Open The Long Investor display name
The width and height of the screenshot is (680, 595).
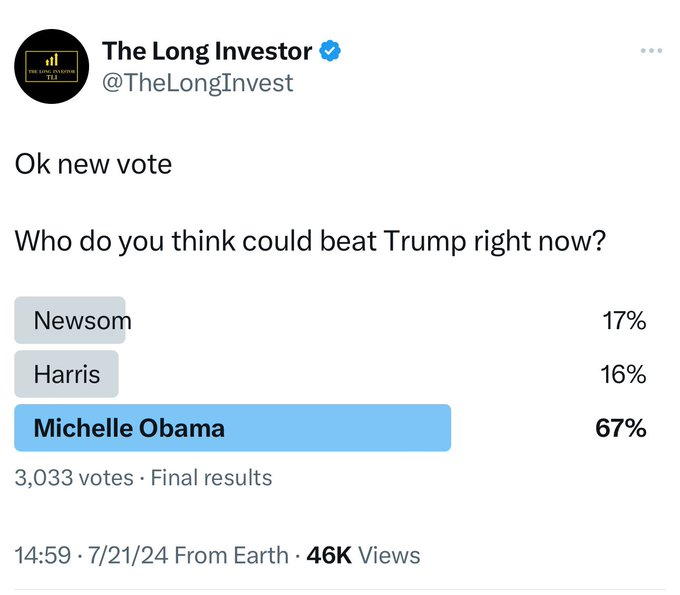coord(207,50)
